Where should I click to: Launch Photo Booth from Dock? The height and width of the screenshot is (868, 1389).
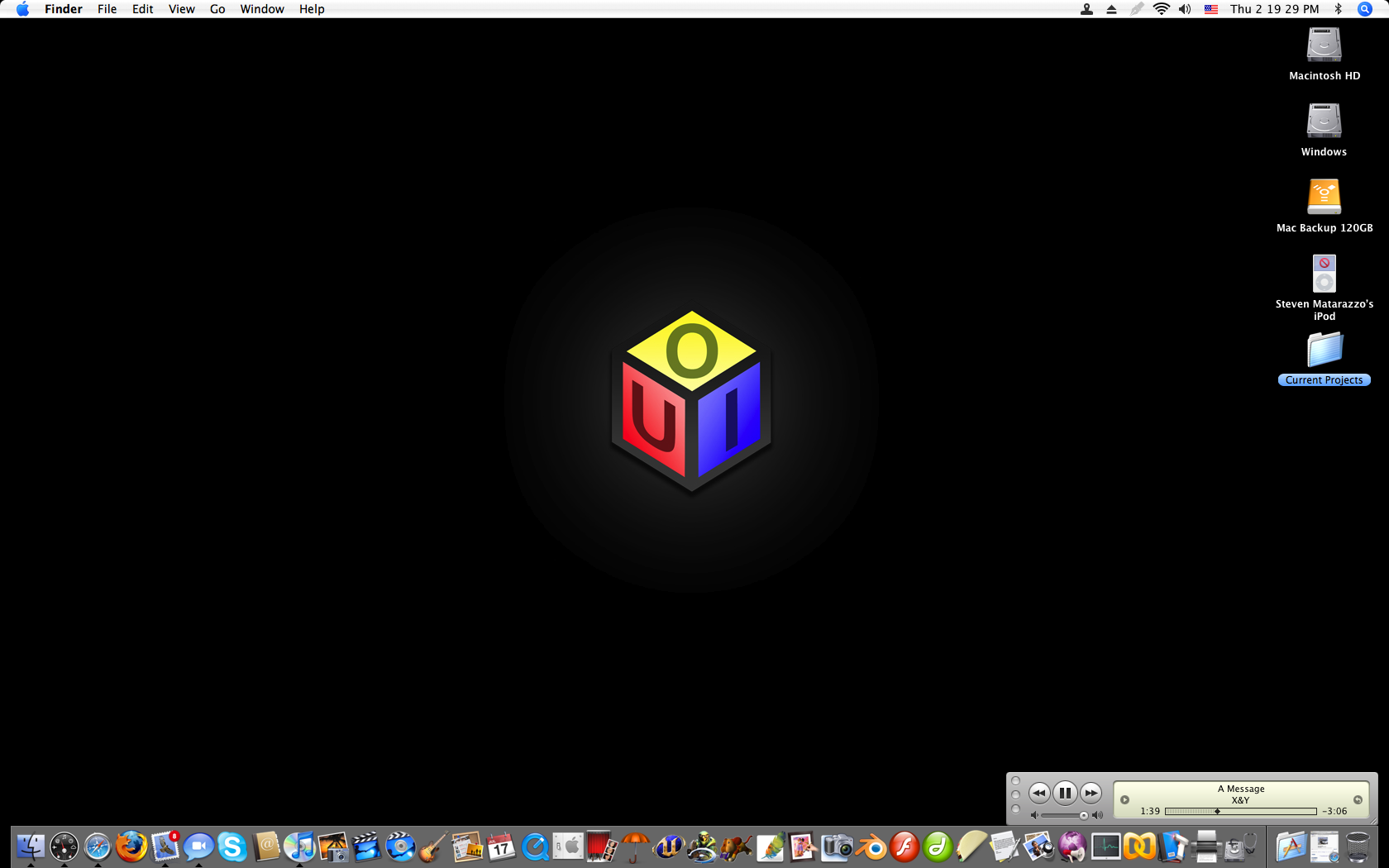603,847
